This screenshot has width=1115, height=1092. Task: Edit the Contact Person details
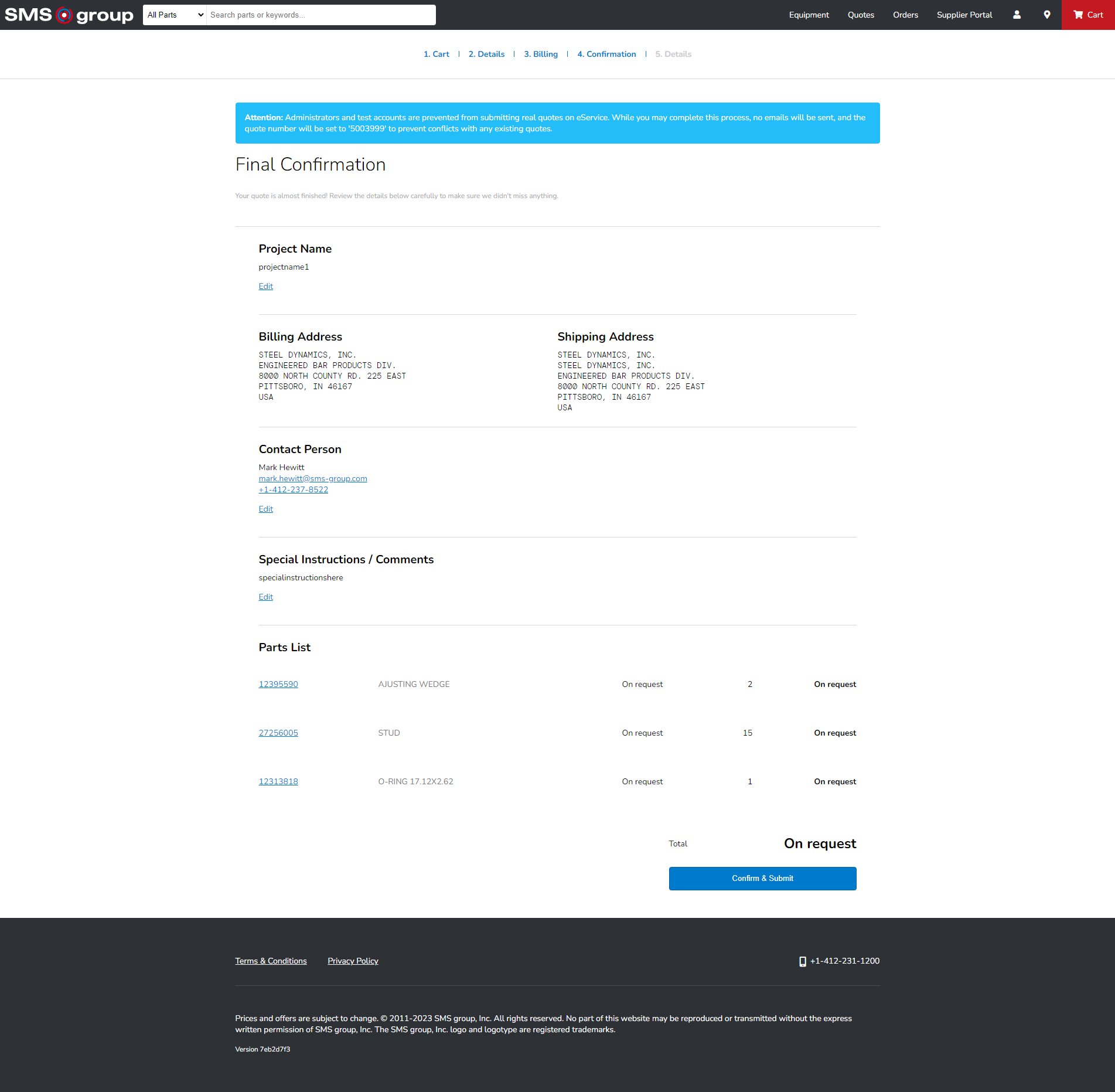click(265, 509)
